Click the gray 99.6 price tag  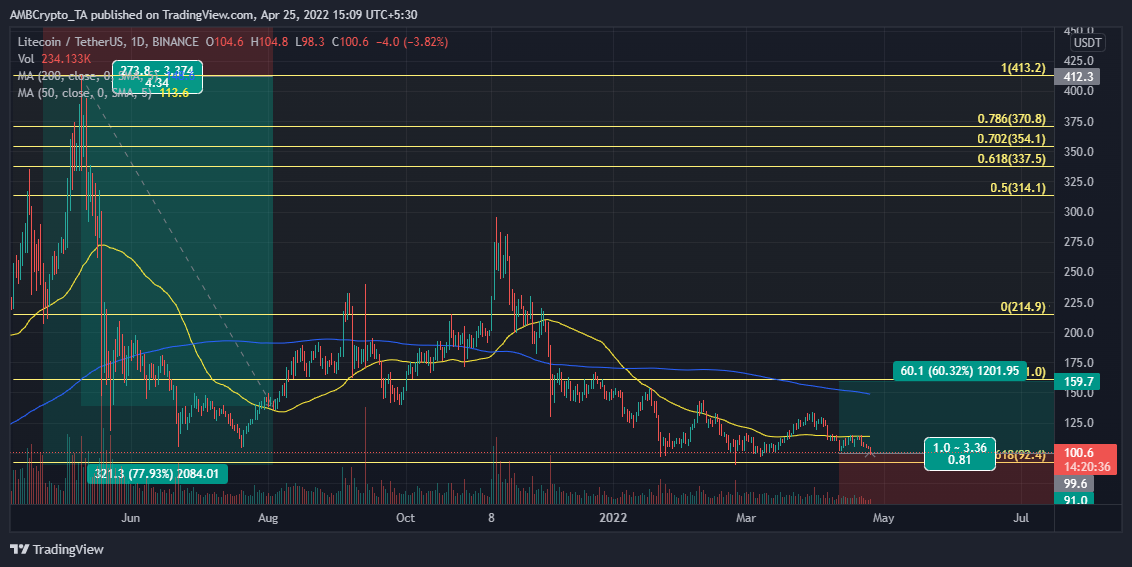(x=1074, y=484)
